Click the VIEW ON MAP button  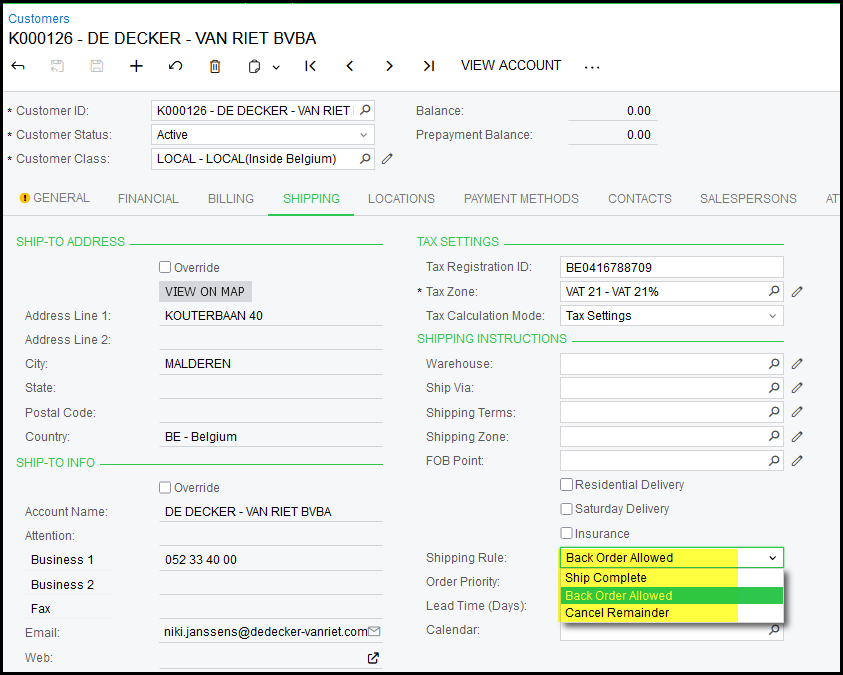point(206,292)
